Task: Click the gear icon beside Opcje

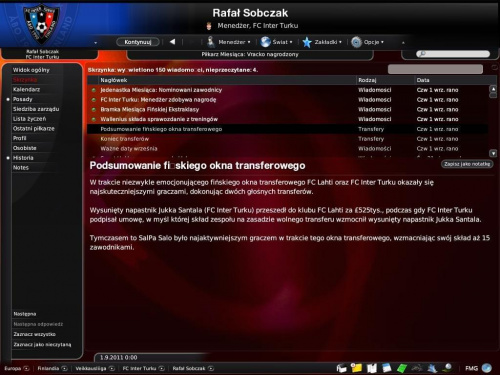Action: coord(356,42)
